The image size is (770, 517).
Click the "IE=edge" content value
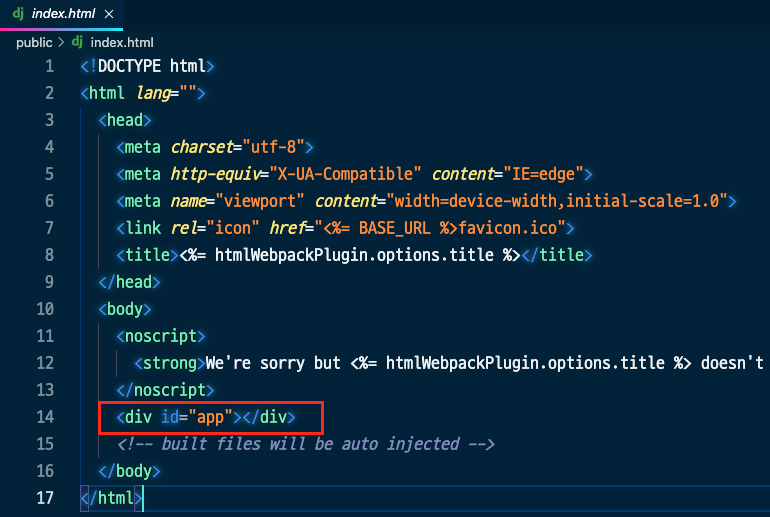pos(543,174)
